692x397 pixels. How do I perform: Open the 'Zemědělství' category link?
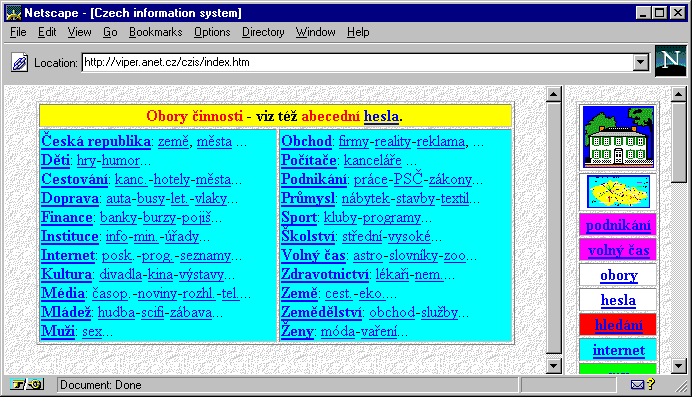[x=321, y=312]
